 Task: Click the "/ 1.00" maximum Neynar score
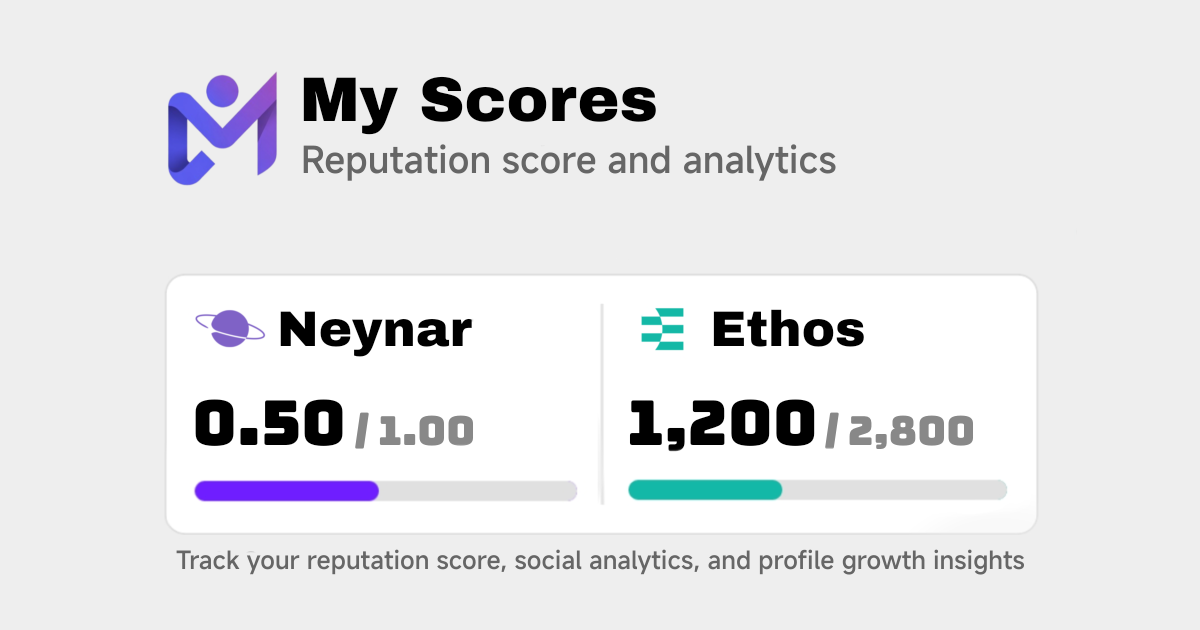[x=414, y=431]
